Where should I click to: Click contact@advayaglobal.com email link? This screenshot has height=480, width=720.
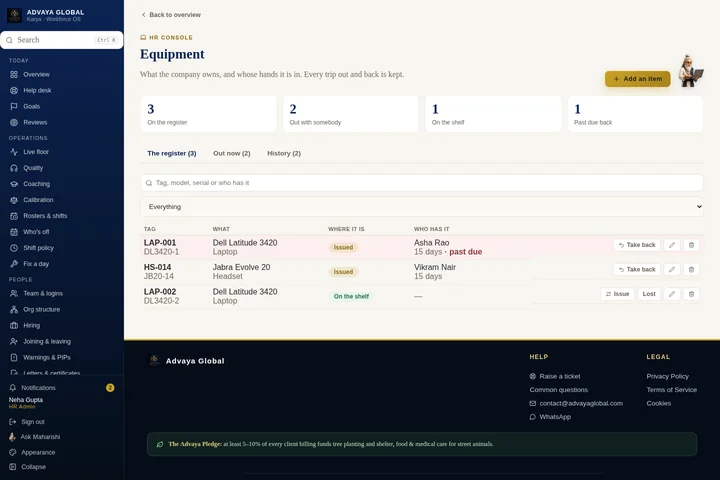point(576,403)
